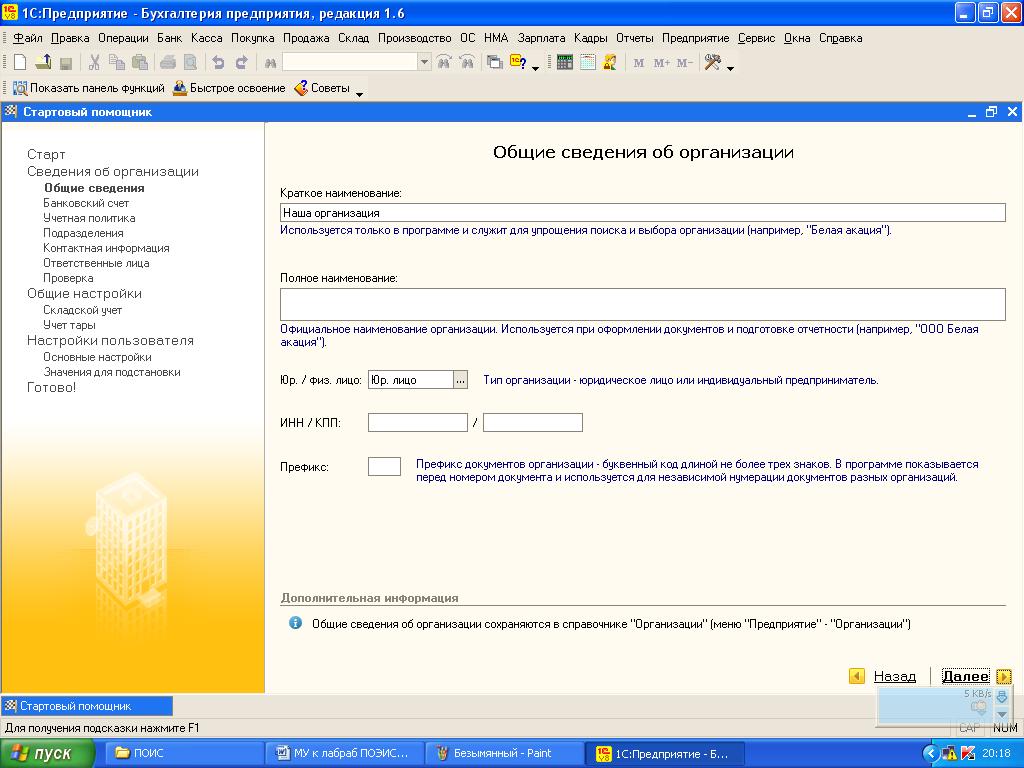Click the New document icon in toolbar

click(x=20, y=63)
